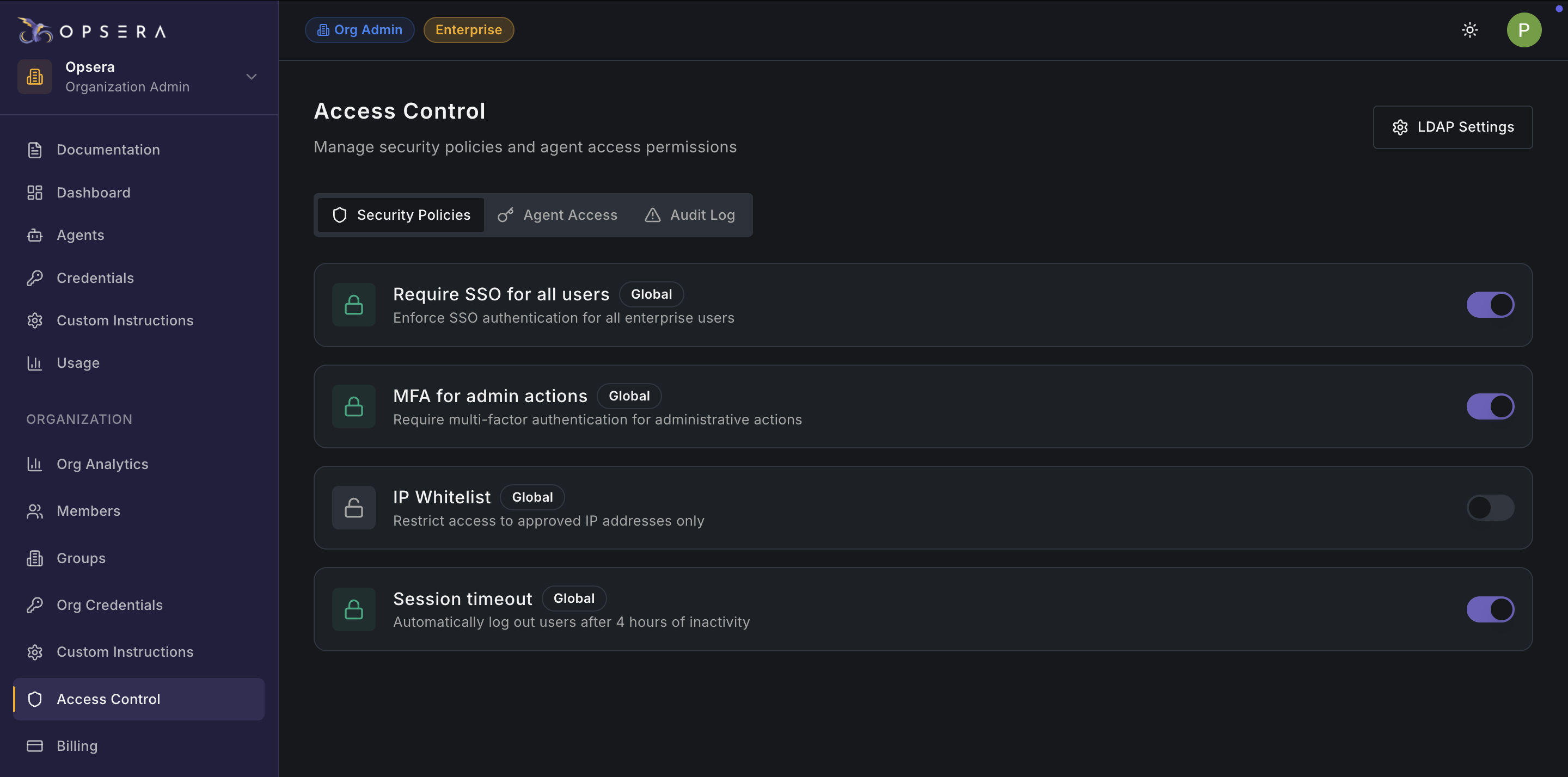
Task: Click the Enterprise plan badge
Action: 468,30
